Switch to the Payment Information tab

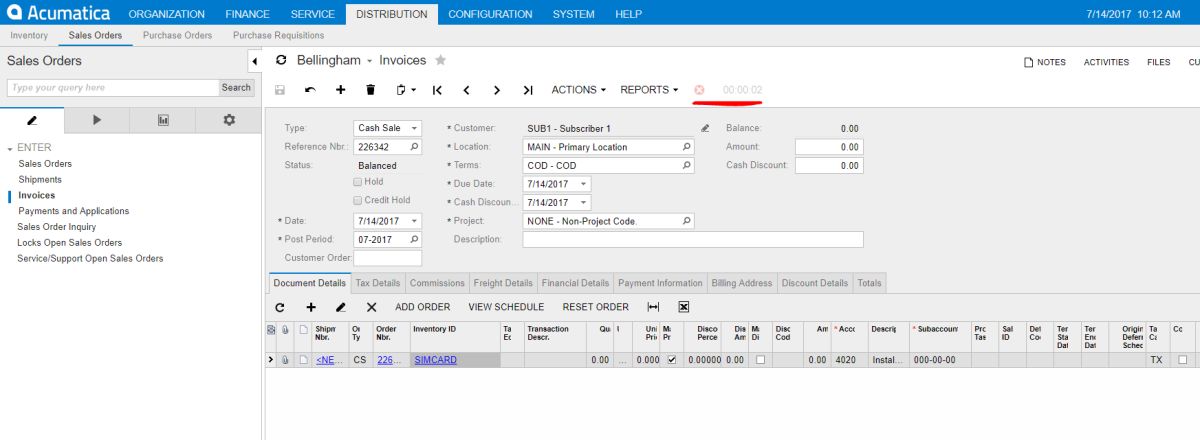pos(660,283)
